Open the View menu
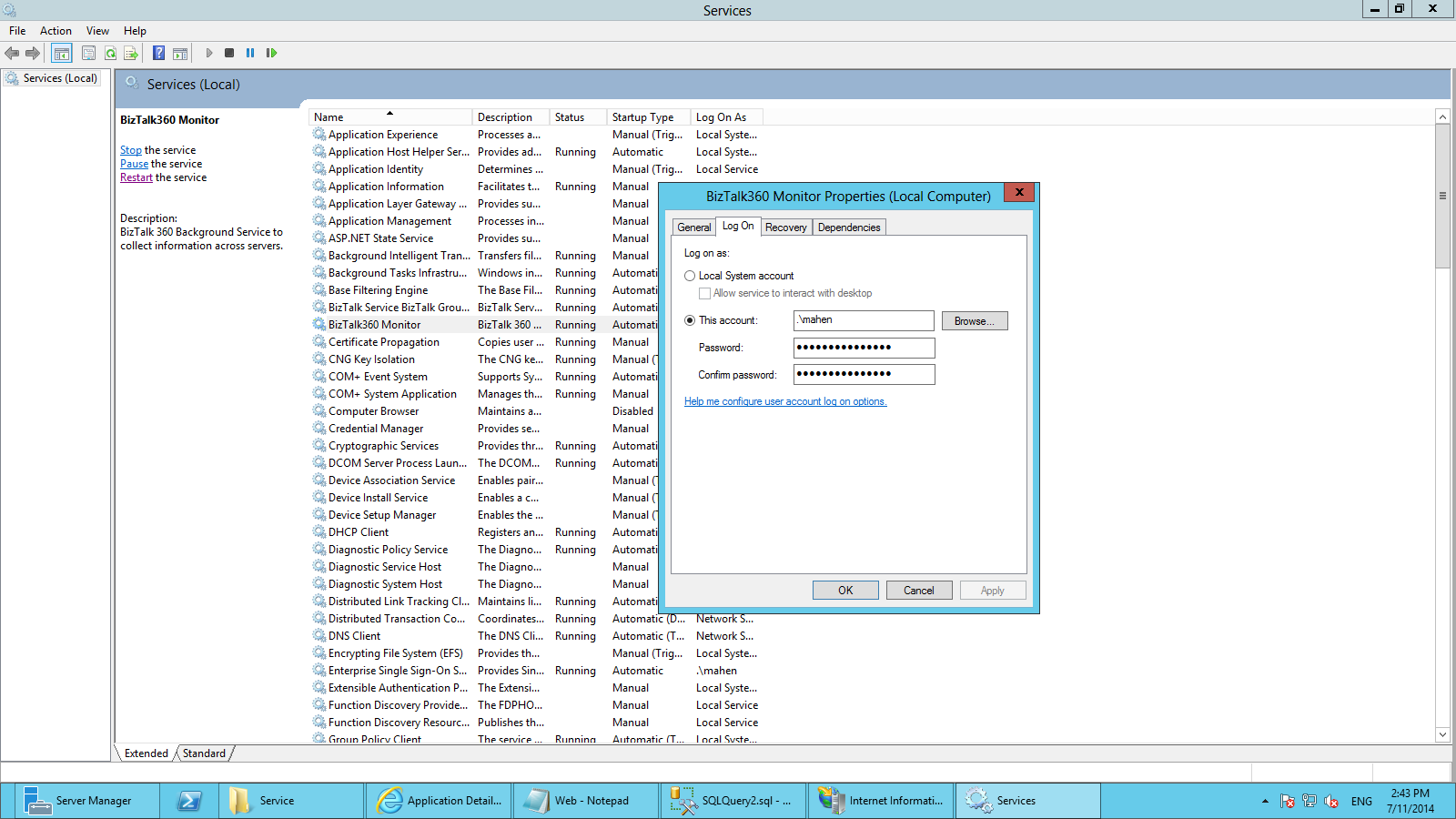 tap(97, 31)
